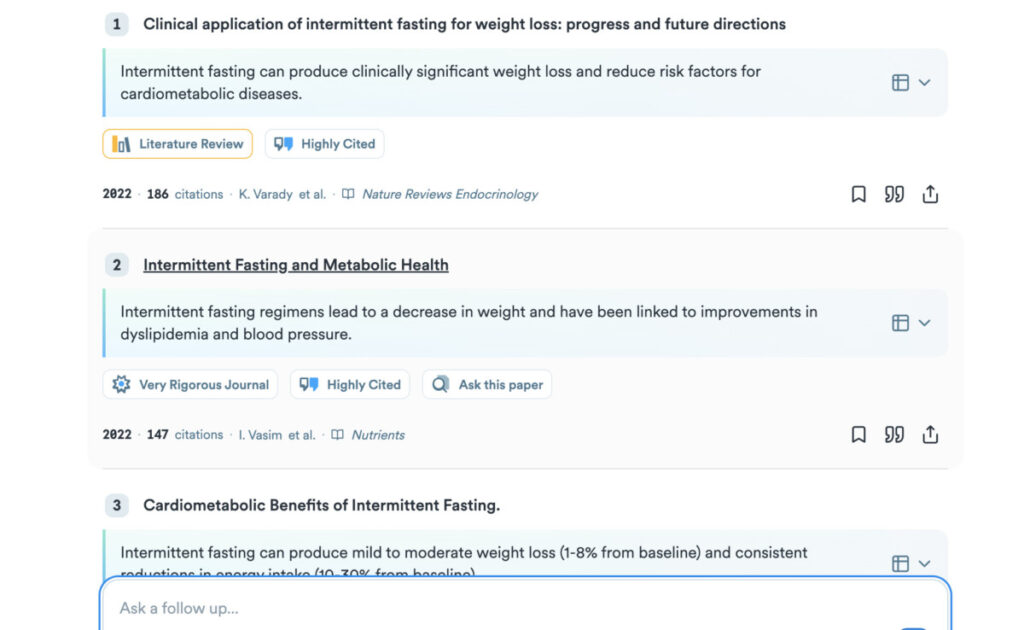Click the Ask this paper button
This screenshot has width=1024, height=630.
pyautogui.click(x=487, y=385)
